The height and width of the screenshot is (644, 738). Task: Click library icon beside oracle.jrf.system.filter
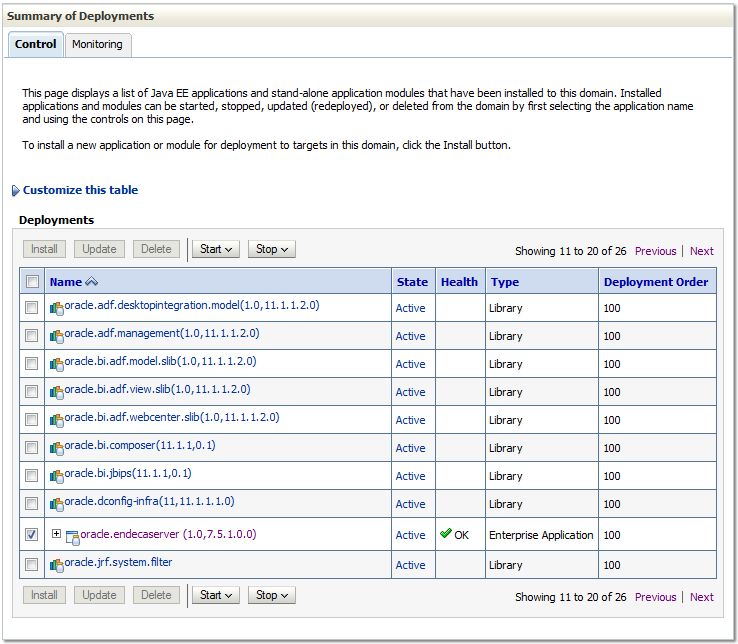click(x=56, y=565)
